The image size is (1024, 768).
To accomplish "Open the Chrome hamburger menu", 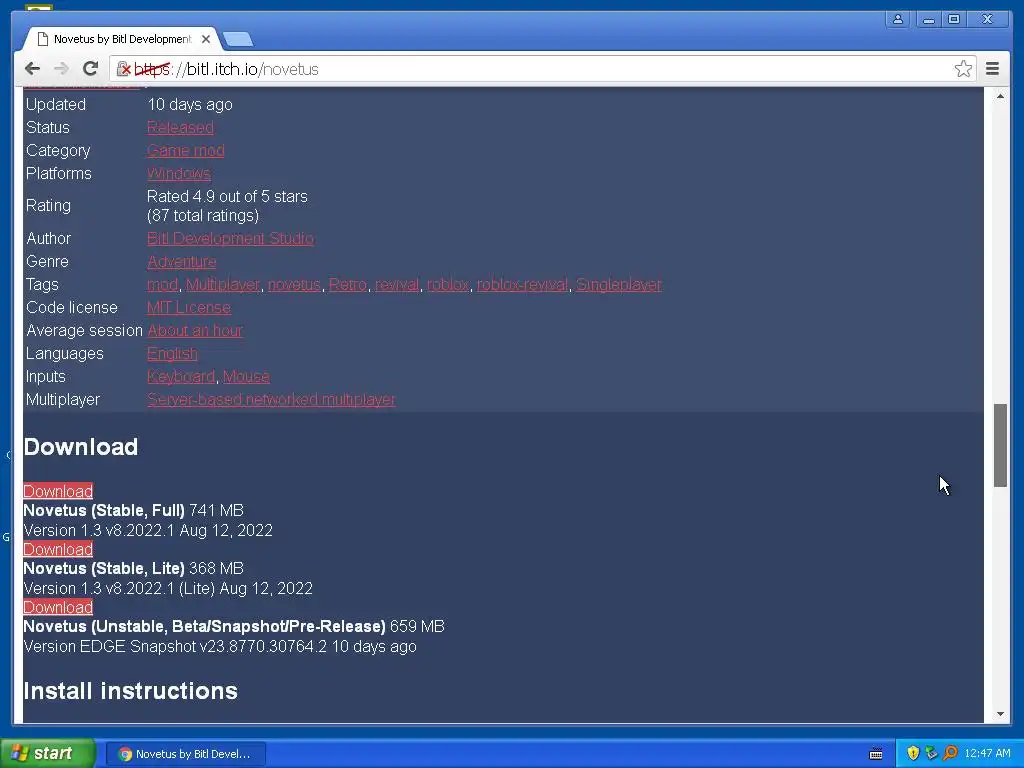I will 993,69.
